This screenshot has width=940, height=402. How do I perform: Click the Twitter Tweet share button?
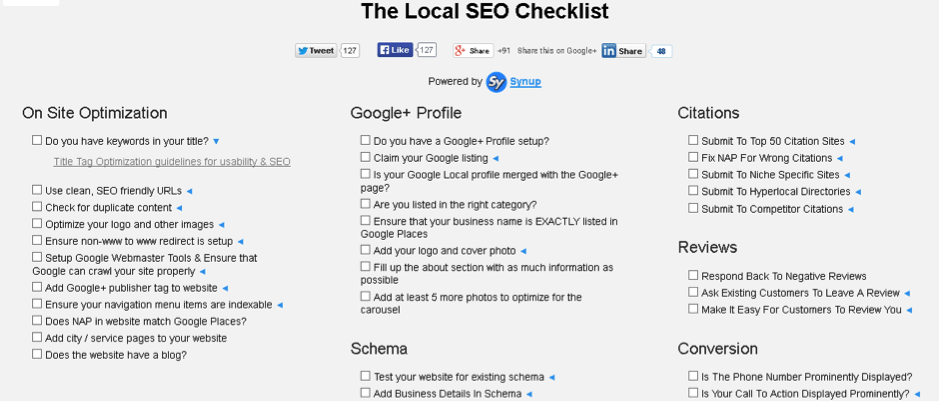point(316,50)
